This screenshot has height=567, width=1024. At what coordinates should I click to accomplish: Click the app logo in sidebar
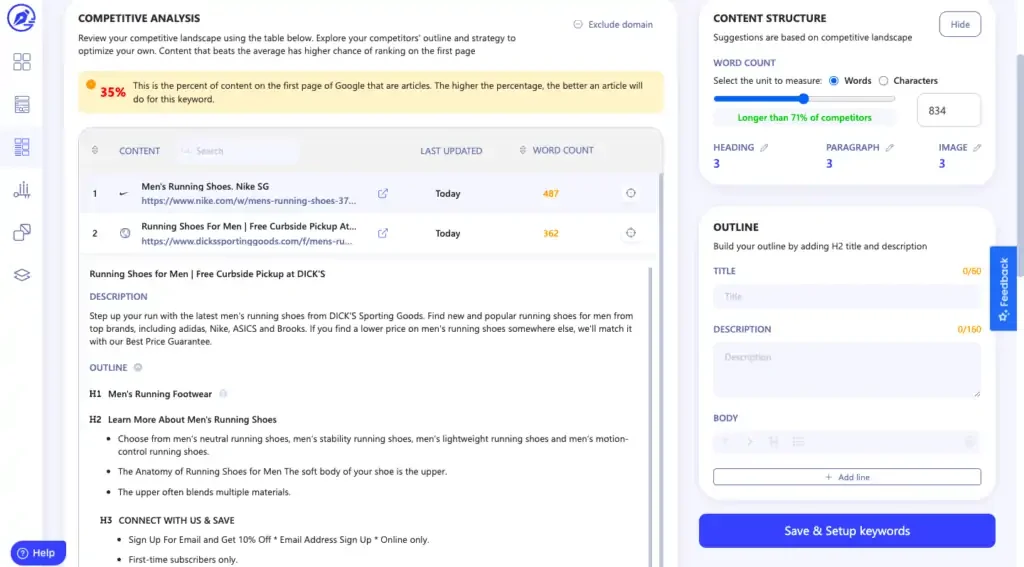tap(21, 18)
